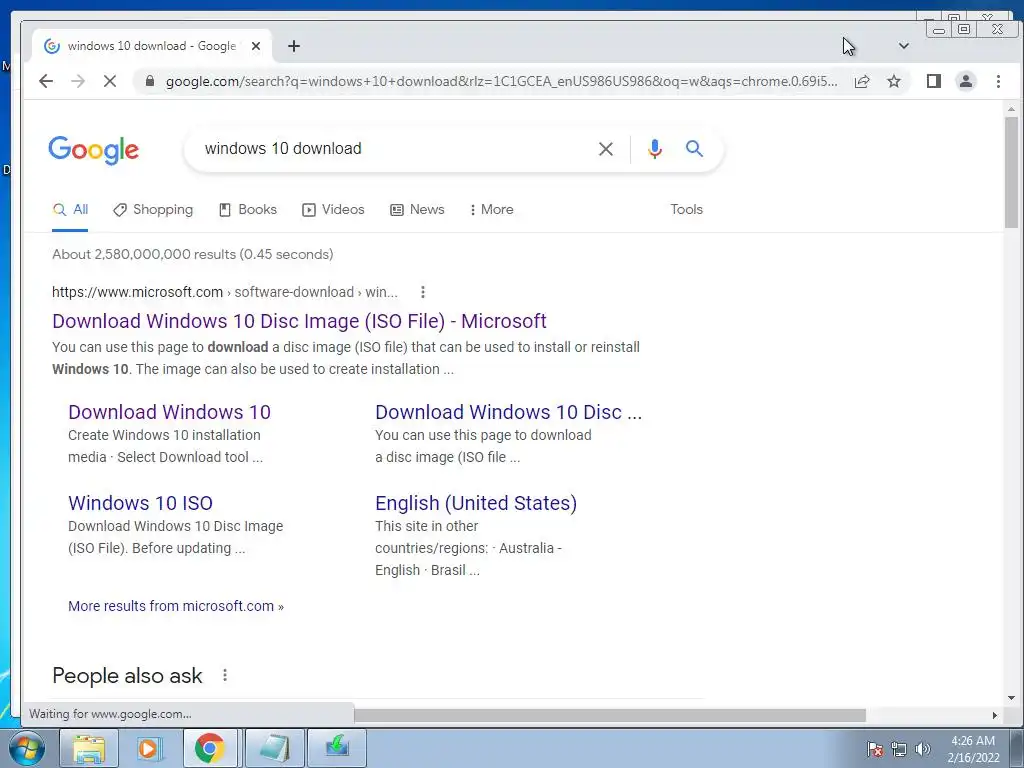The image size is (1024, 768).
Task: Open the installer taskbar icon with green arrow
Action: click(x=337, y=748)
